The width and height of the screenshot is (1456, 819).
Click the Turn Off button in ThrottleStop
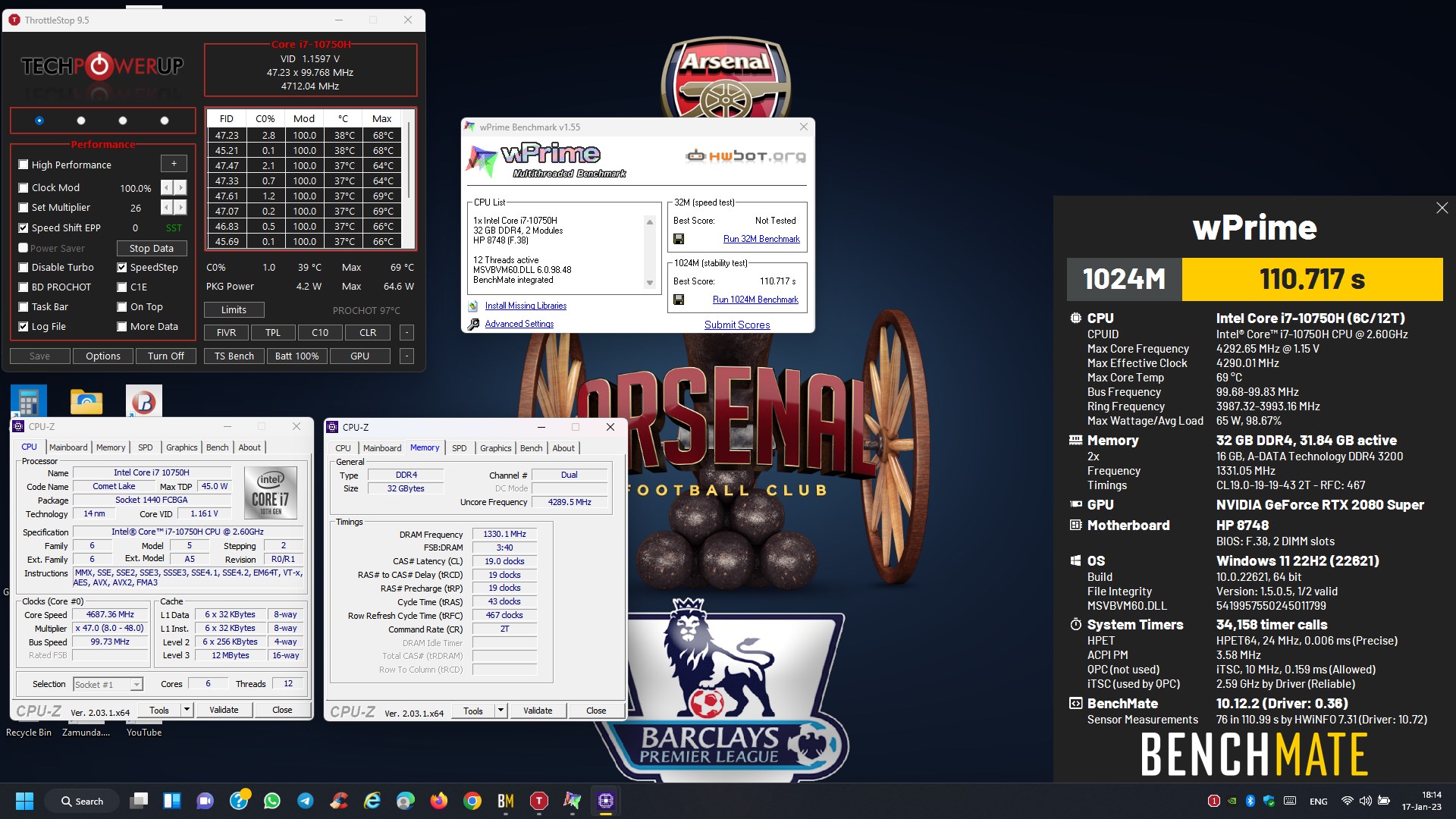tap(166, 356)
